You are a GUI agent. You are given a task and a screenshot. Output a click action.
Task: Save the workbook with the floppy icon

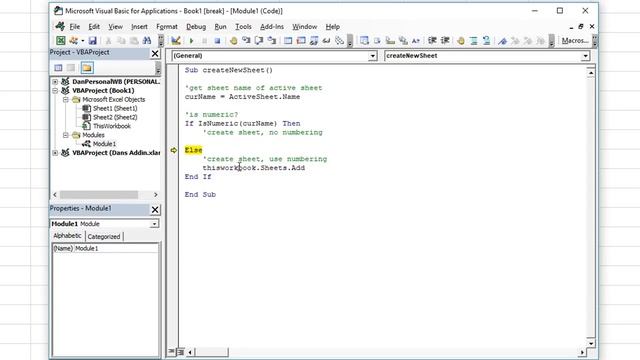93,40
